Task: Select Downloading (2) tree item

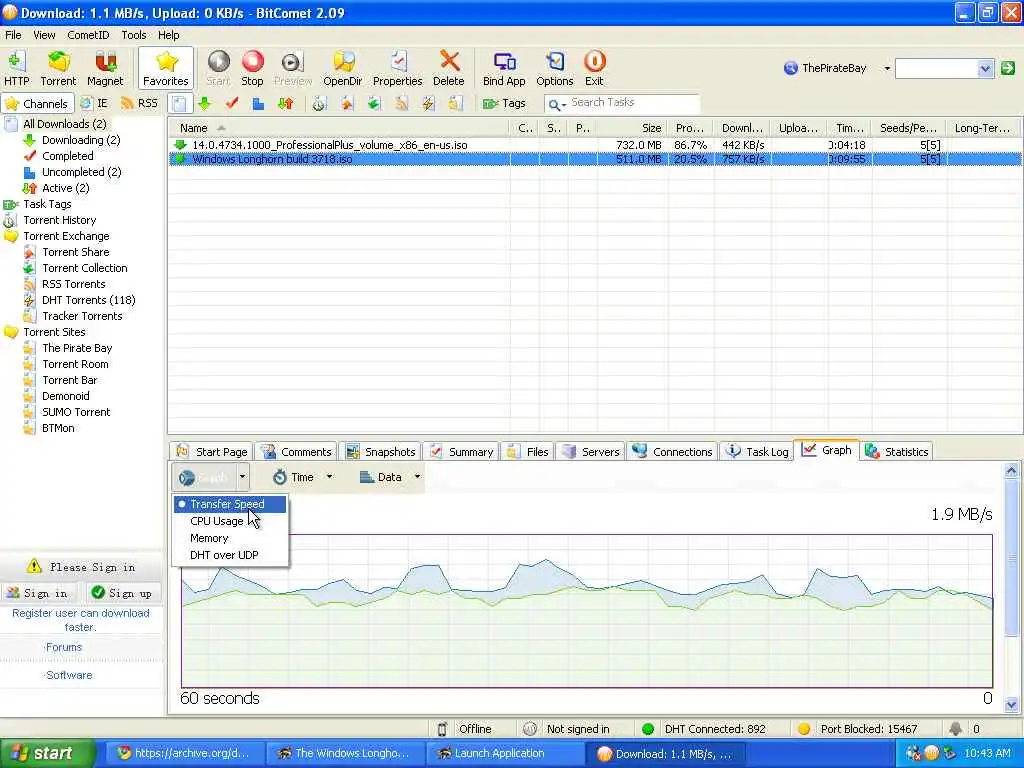Action: point(81,140)
